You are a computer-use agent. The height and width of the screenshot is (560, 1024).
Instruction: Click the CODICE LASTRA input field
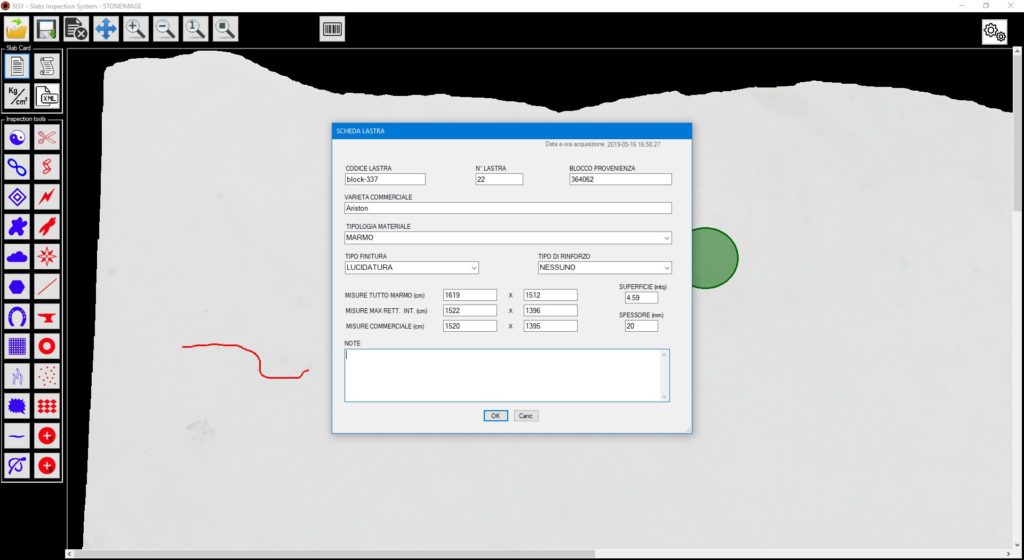pos(385,179)
